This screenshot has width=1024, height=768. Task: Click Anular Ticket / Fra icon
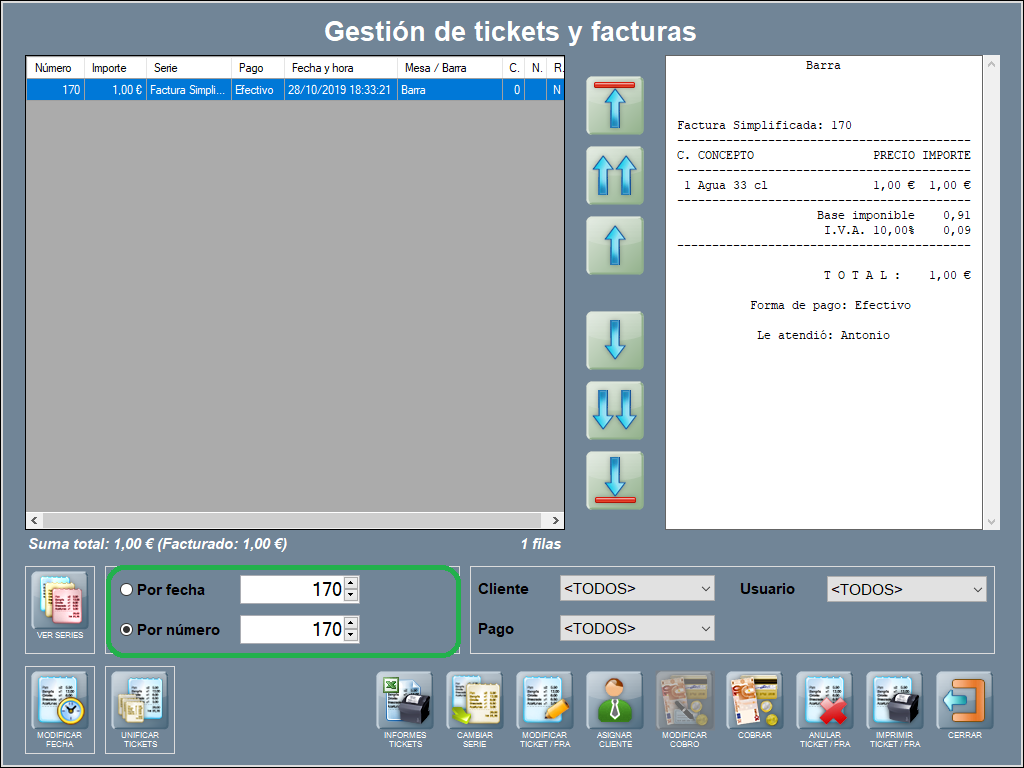click(x=825, y=701)
